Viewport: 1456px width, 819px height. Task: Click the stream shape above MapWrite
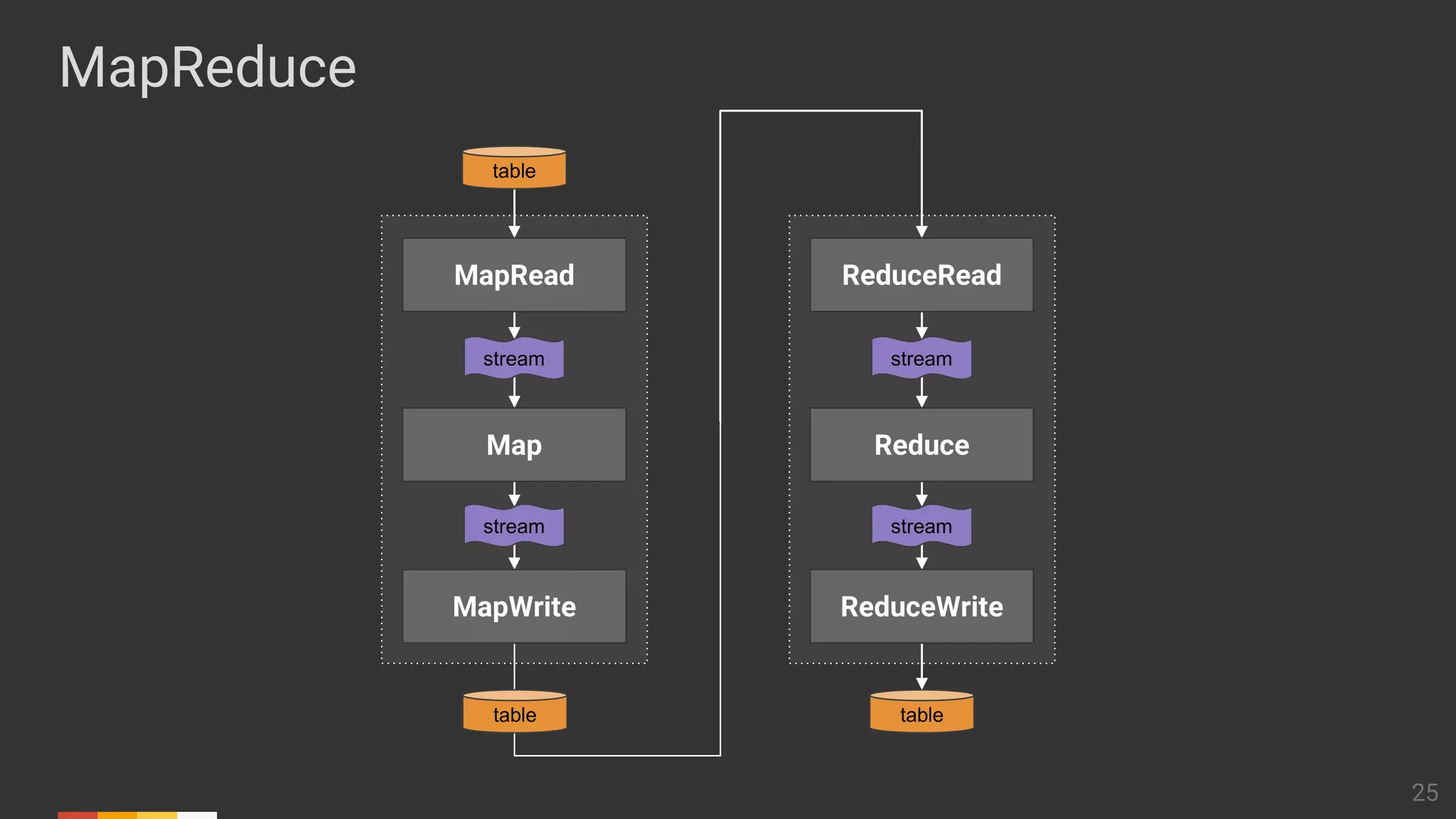(x=514, y=526)
